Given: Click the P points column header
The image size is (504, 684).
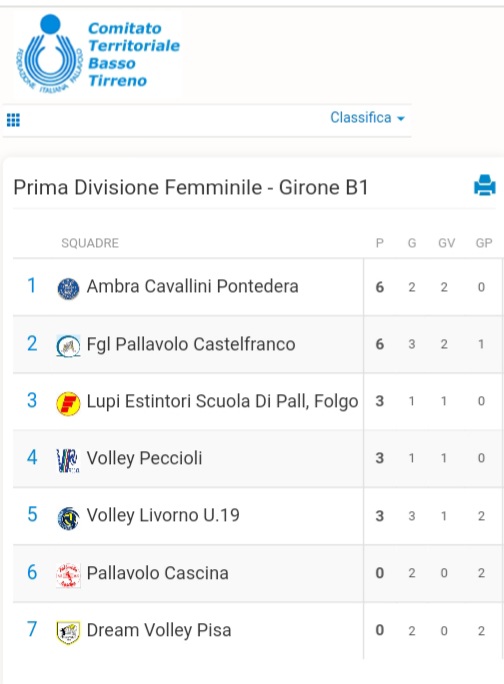Looking at the screenshot, I should (380, 243).
